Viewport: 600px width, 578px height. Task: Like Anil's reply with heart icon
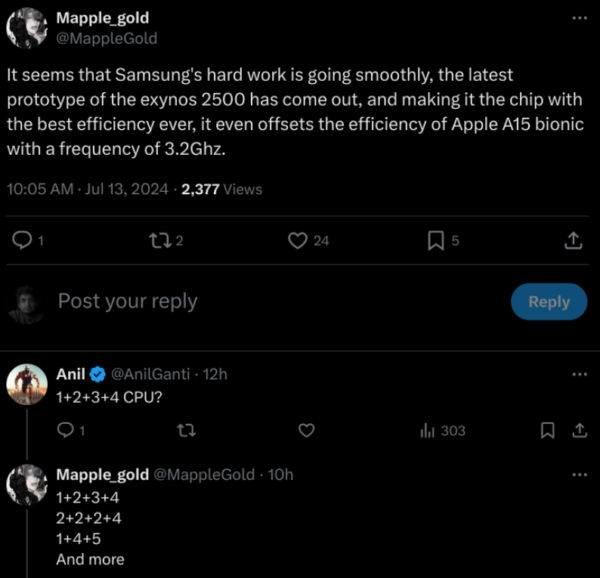tap(307, 430)
